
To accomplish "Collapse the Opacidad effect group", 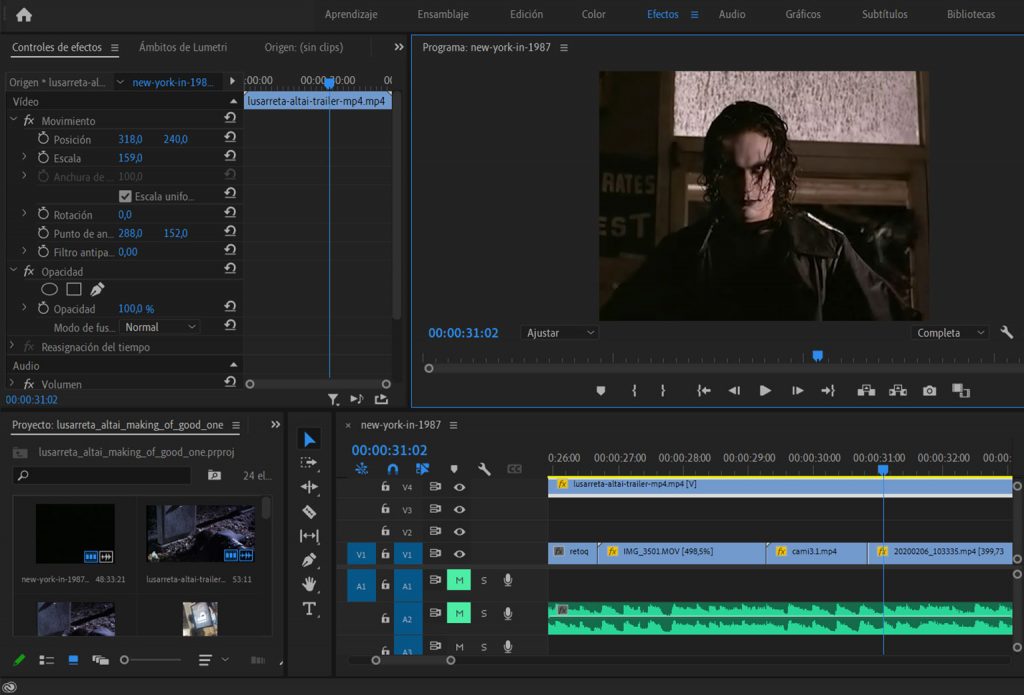I will click(13, 270).
